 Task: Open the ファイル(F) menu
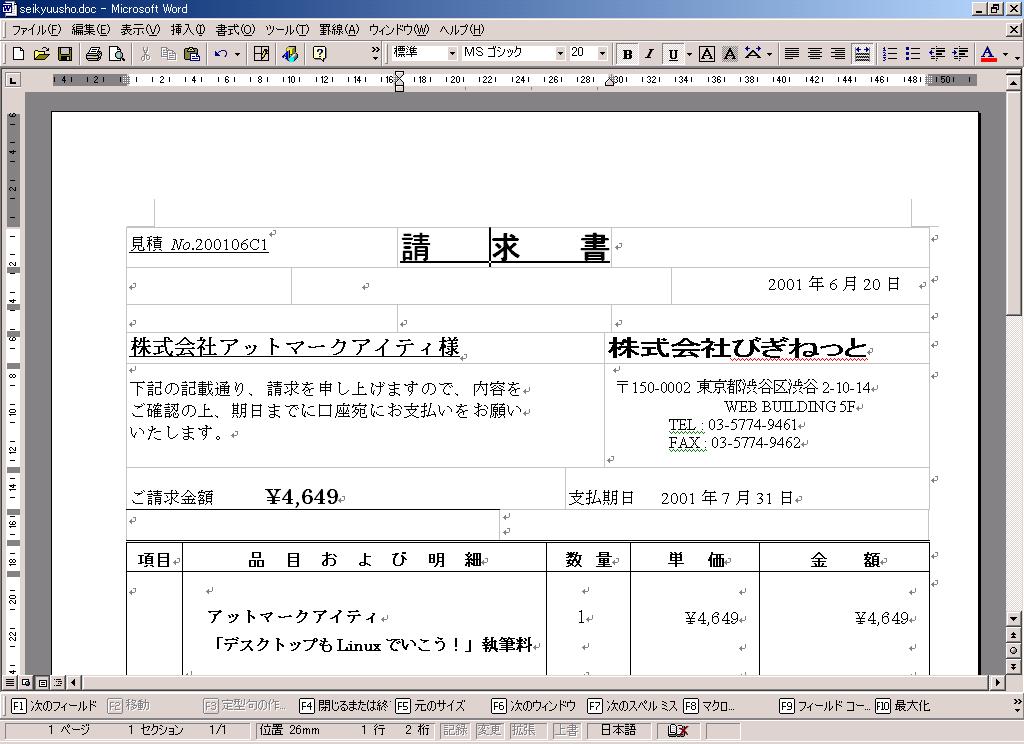click(36, 30)
